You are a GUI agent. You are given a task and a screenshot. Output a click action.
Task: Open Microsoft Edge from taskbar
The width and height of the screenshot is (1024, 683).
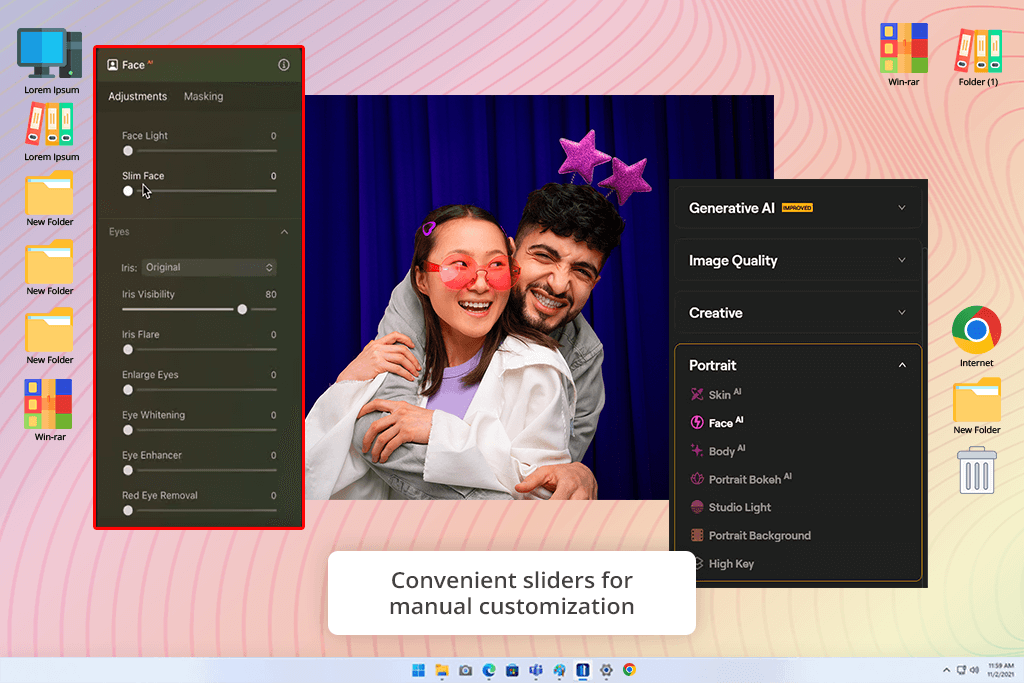(489, 670)
